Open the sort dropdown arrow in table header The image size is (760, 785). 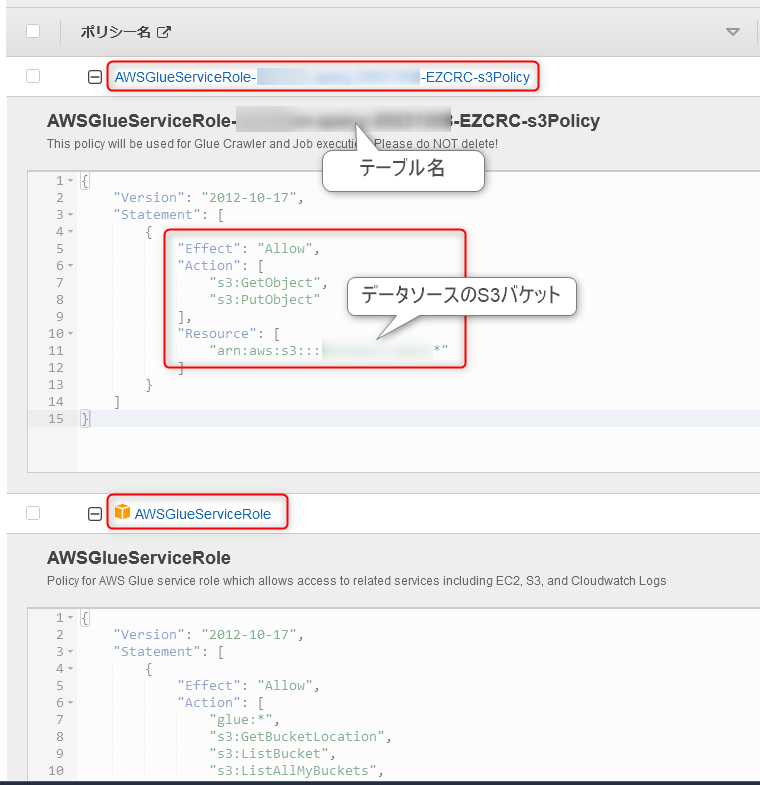732,32
